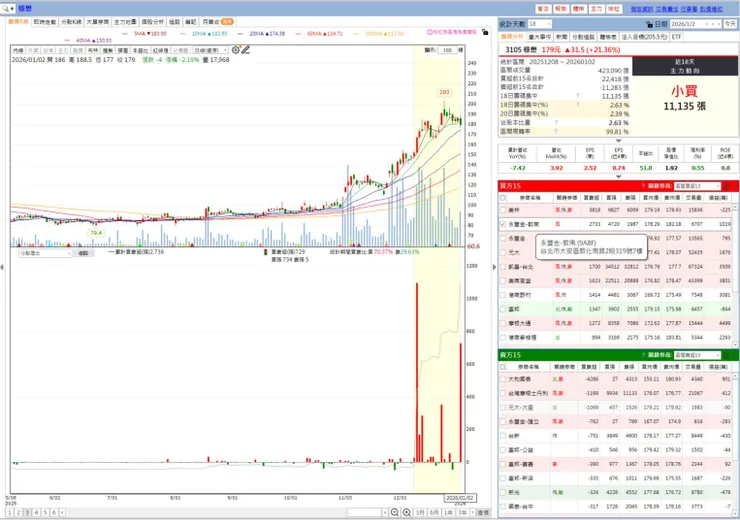Viewport: 740px width, 520px height.
Task: Switch to the 分點K線 tab
Action: click(71, 22)
